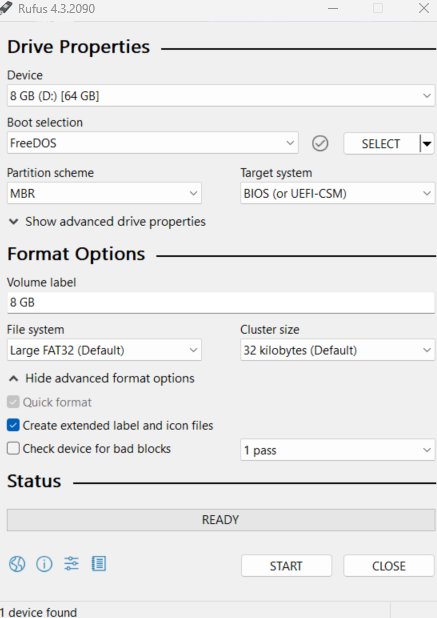This screenshot has height=618, width=437.
Task: Expand Show advanced drive properties
Action: tap(107, 222)
